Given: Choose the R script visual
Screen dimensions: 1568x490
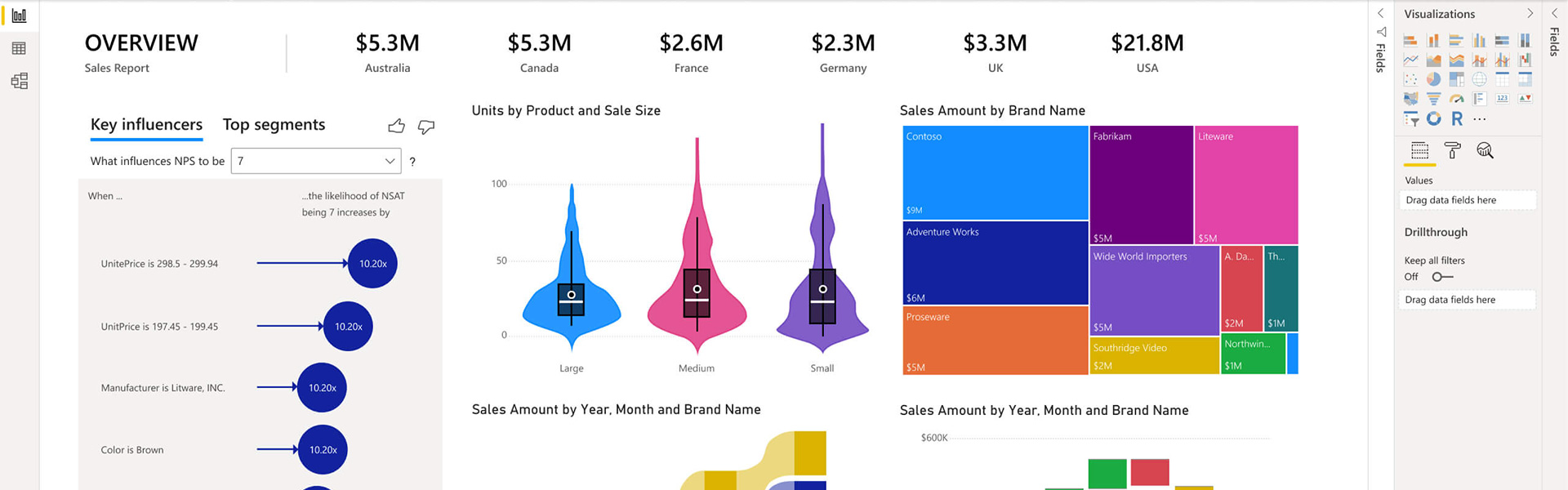Looking at the screenshot, I should [1456, 118].
